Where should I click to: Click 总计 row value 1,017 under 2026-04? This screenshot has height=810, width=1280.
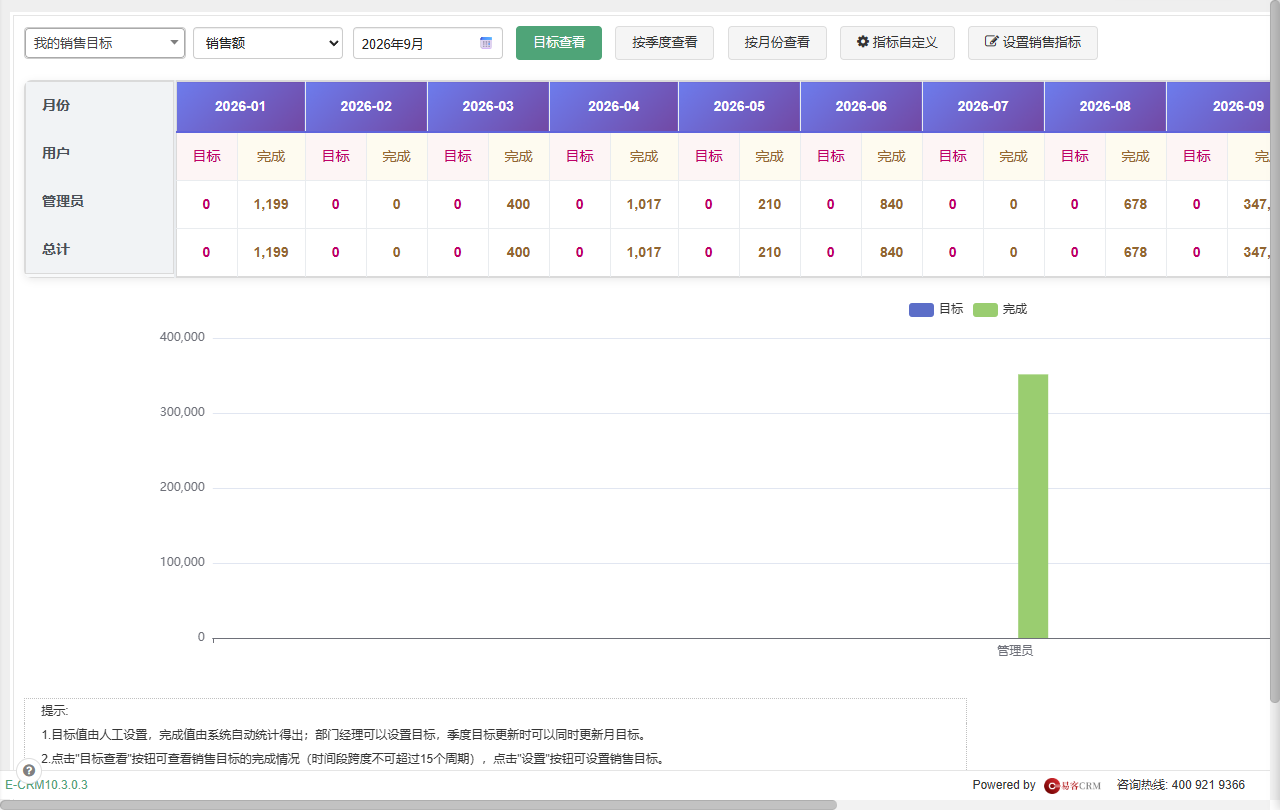(x=644, y=252)
